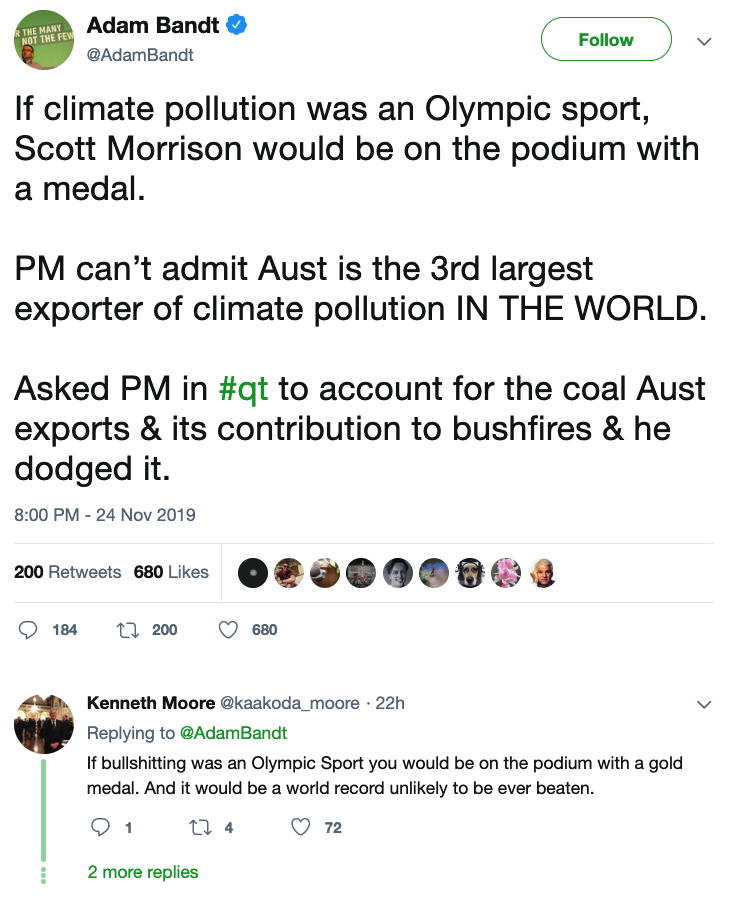
Task: Click Adam Bandt's verified badge
Action: tap(235, 27)
